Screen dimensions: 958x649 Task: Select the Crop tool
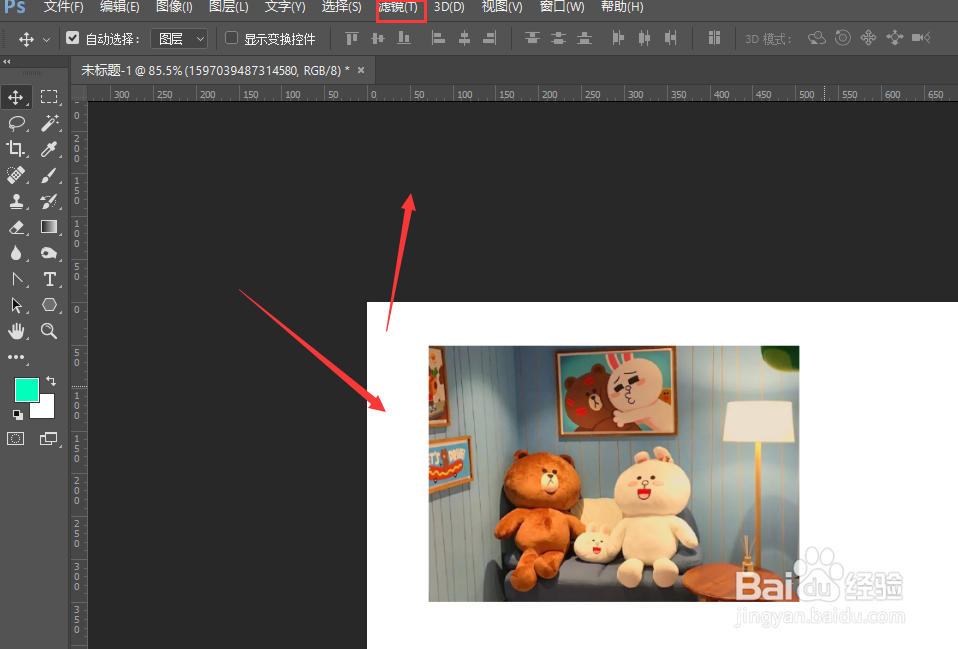[x=16, y=149]
